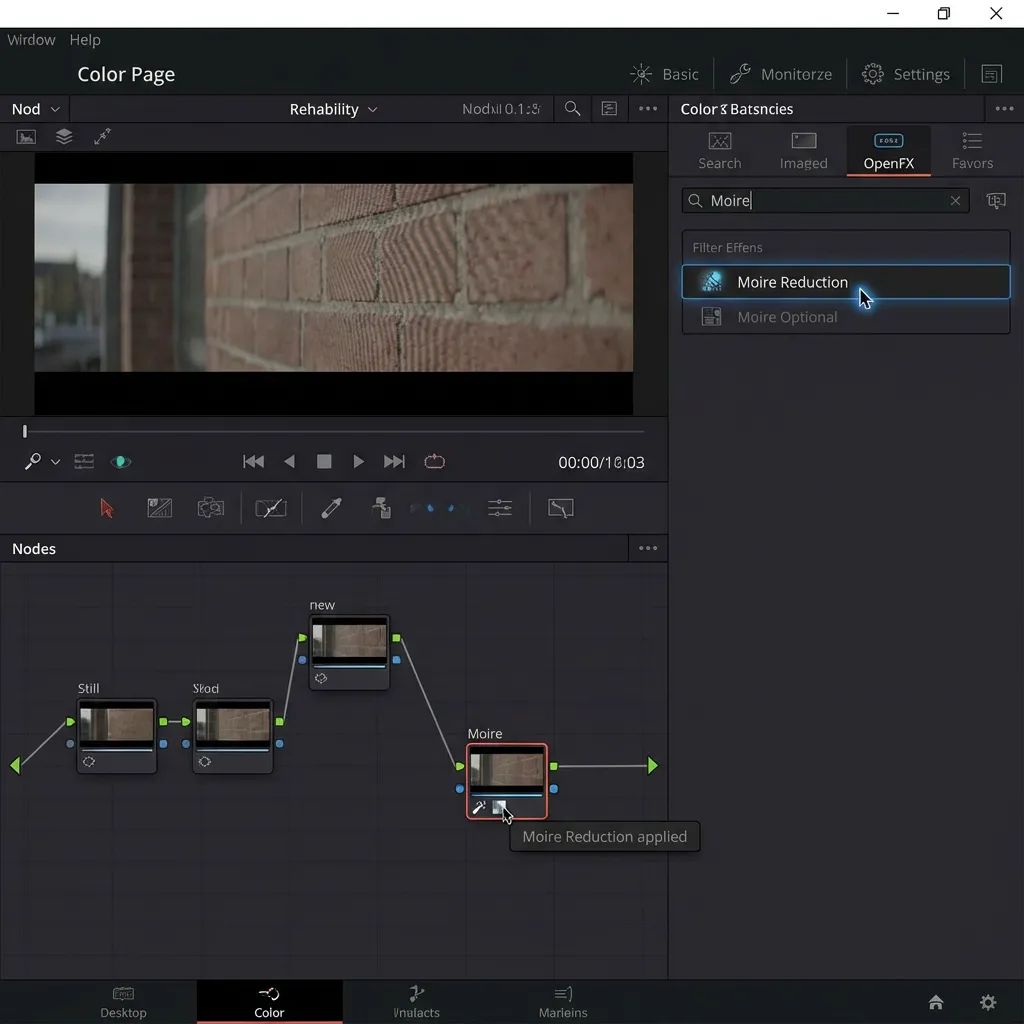Image resolution: width=1024 pixels, height=1024 pixels.
Task: Click the playback scrubber handle
Action: tap(25, 431)
